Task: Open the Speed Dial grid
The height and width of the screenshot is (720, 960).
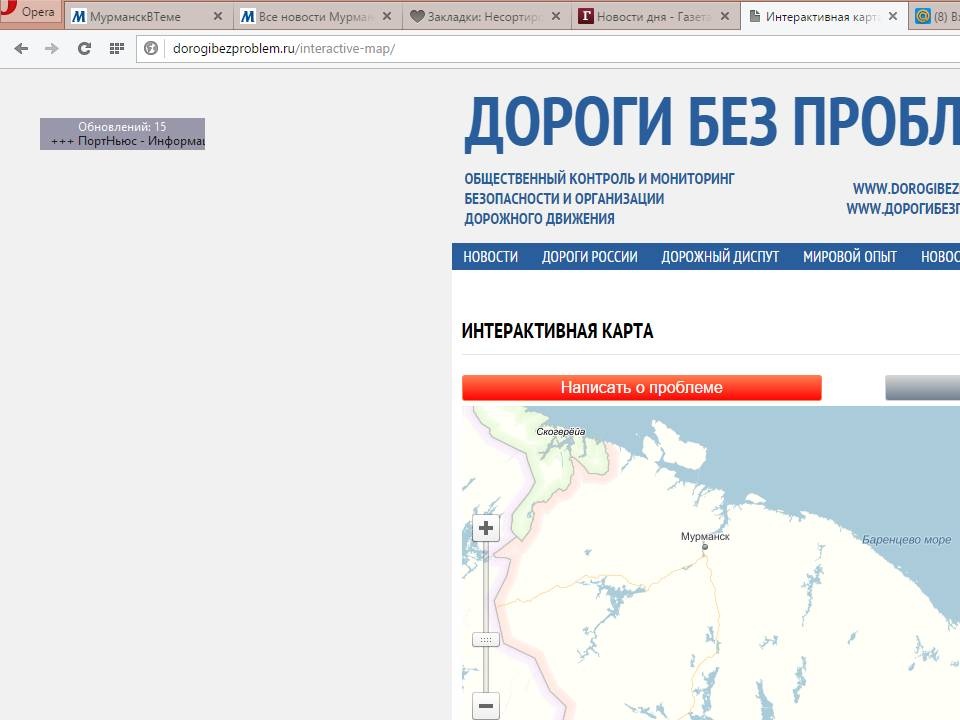Action: [116, 48]
